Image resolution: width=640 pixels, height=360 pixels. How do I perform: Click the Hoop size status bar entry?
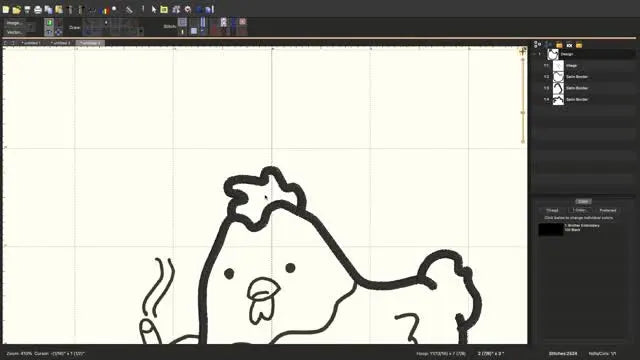click(x=441, y=353)
